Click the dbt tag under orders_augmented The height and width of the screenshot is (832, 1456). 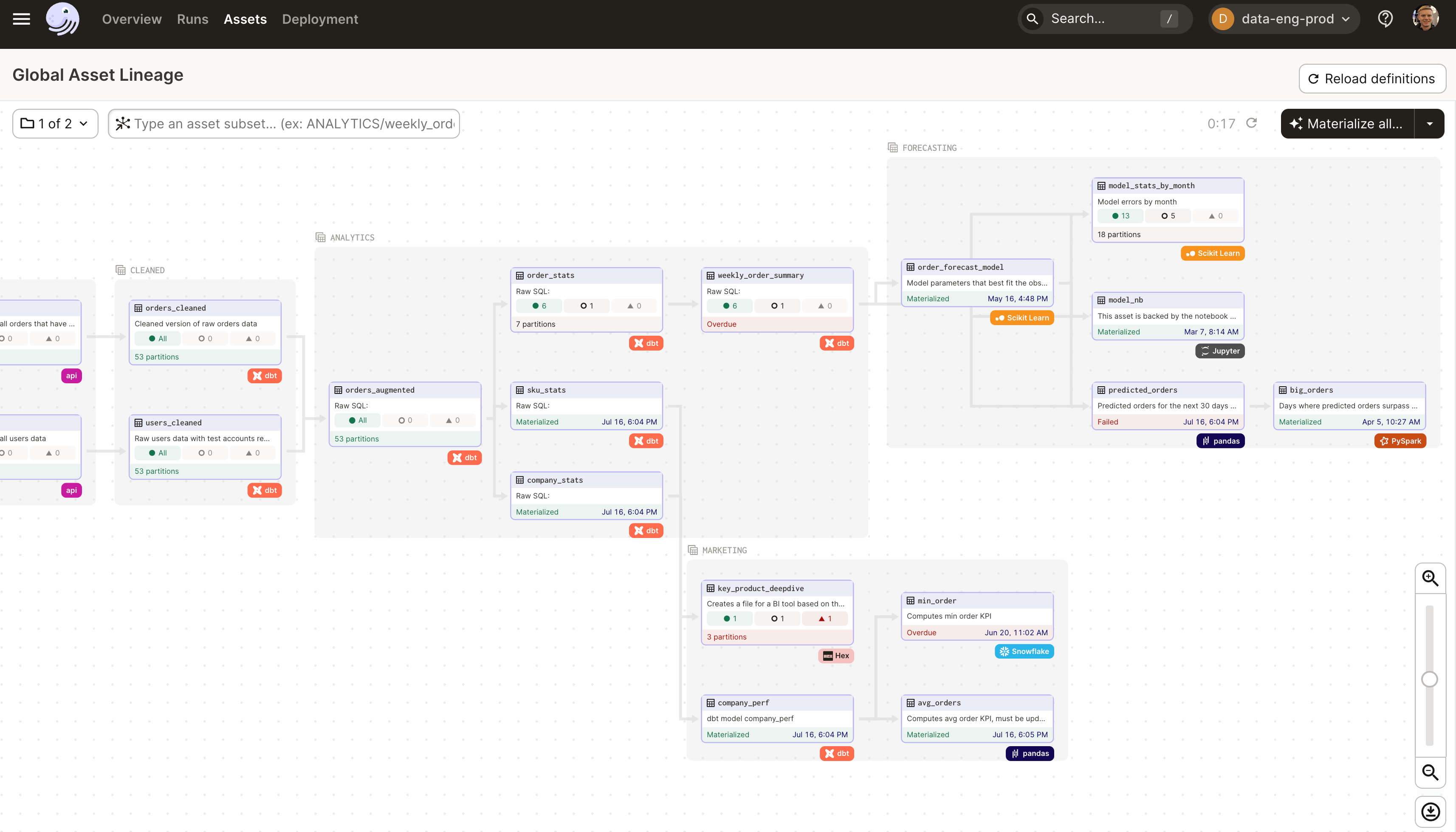coord(464,458)
